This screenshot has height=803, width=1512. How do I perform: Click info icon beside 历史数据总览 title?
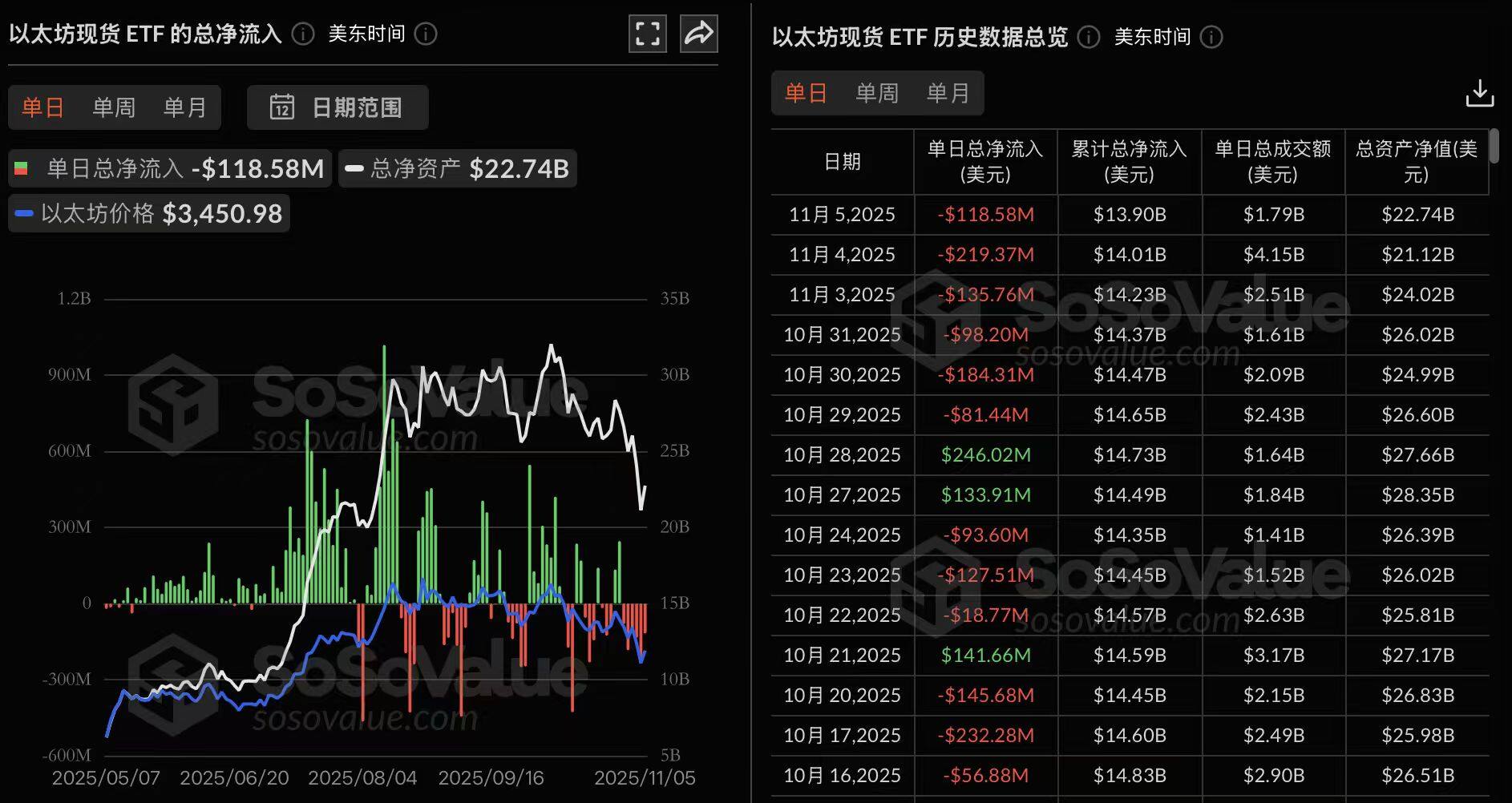pos(1088,37)
